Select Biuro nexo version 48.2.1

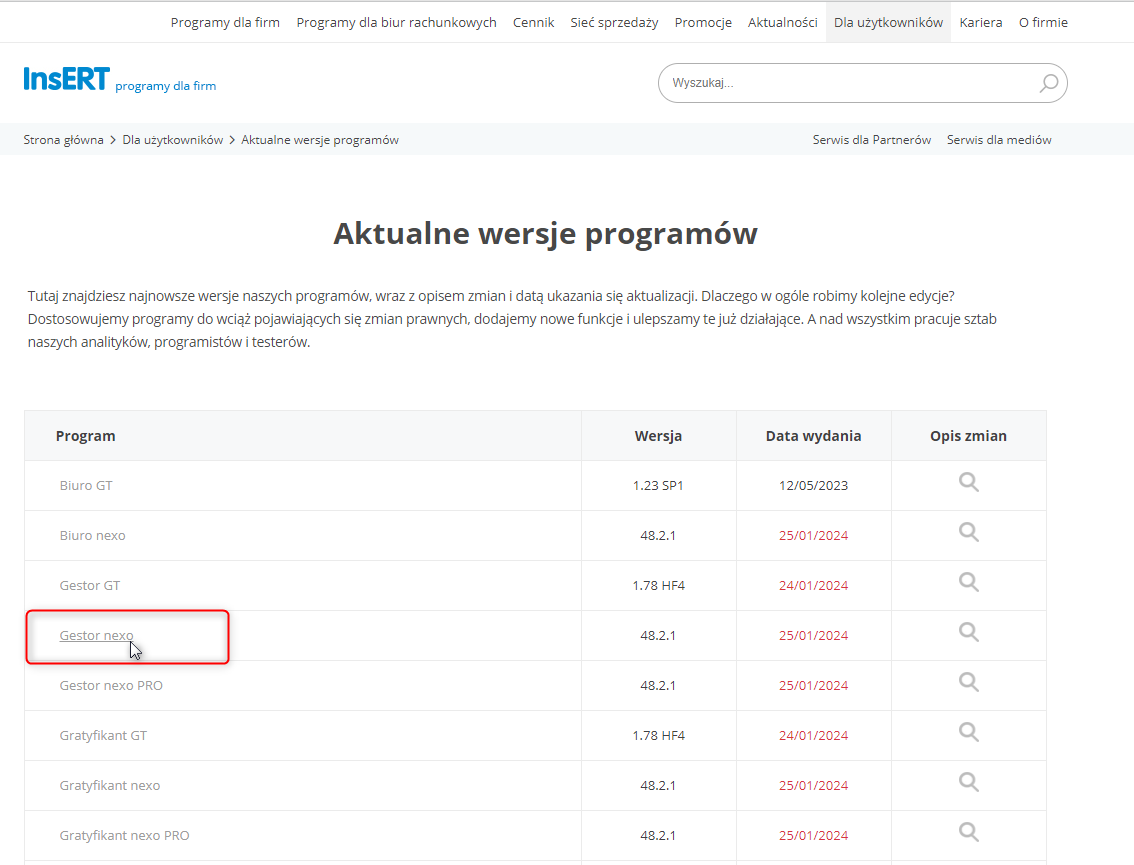click(x=658, y=535)
